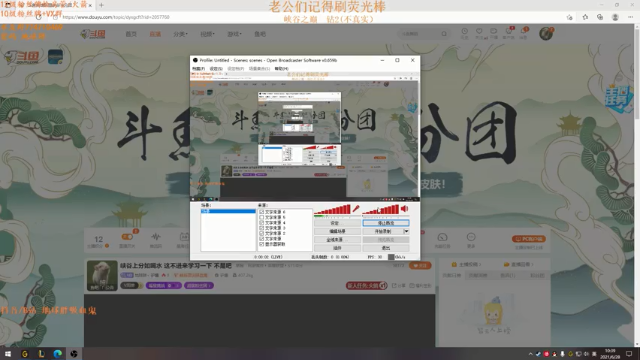This screenshot has height=360, width=640.
Task: Click the gauge icon in streamer toolbar
Action: click(442, 237)
